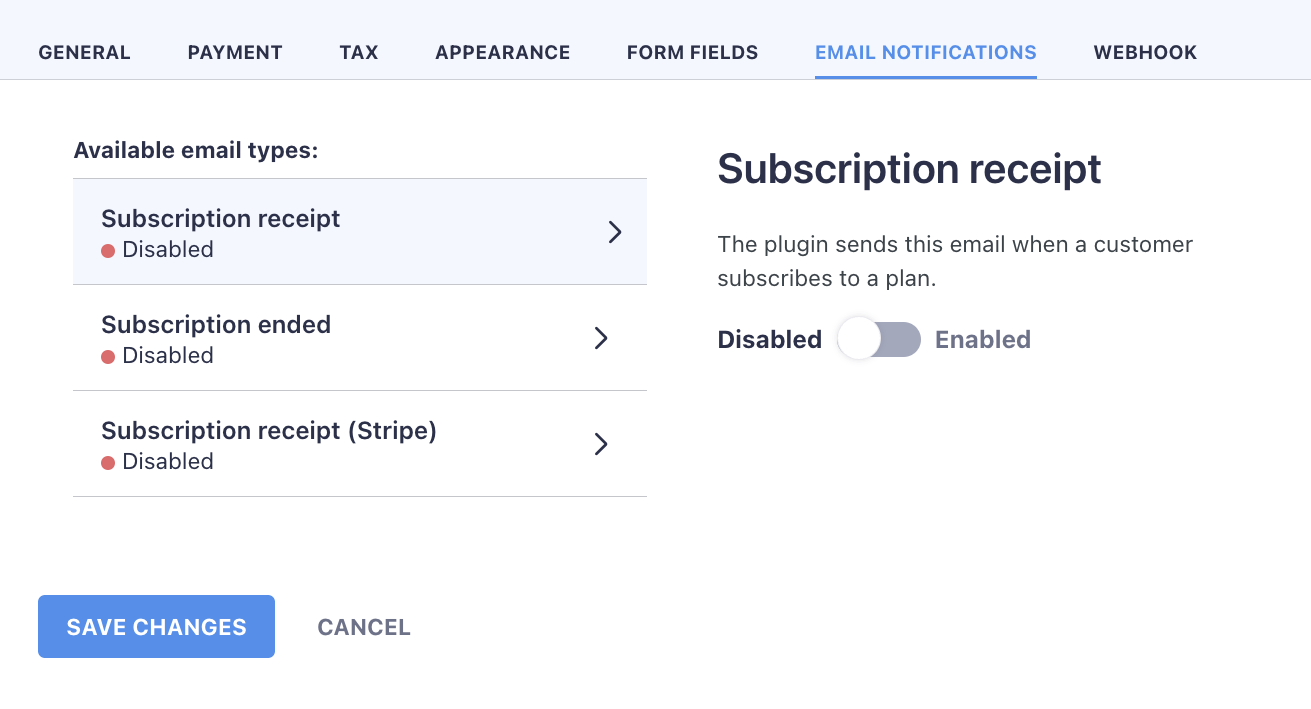1311x709 pixels.
Task: Click red status dot under Subscription receipt (Stripe)
Action: tap(108, 462)
